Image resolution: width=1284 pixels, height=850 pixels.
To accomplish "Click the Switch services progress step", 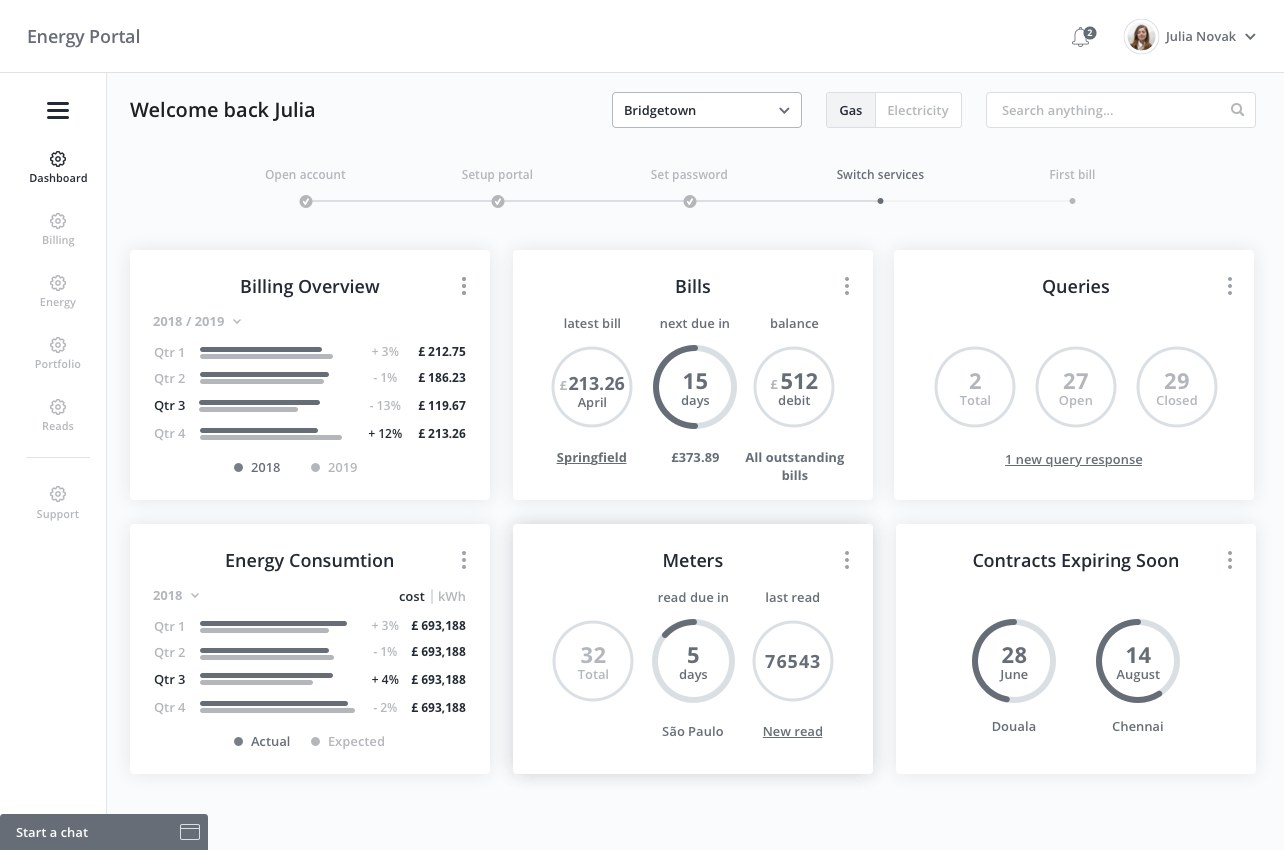I will tap(880, 187).
